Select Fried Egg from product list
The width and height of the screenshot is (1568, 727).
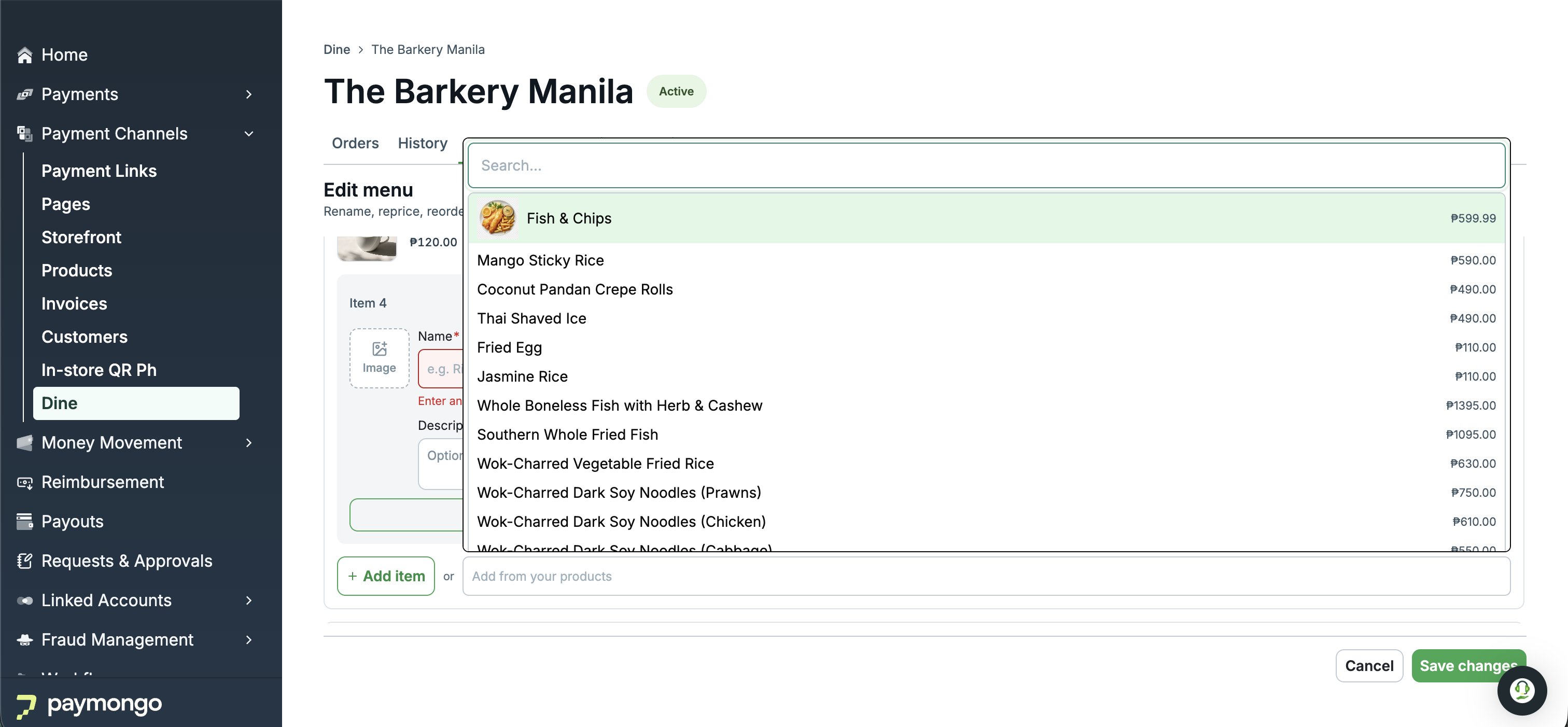pyautogui.click(x=986, y=347)
